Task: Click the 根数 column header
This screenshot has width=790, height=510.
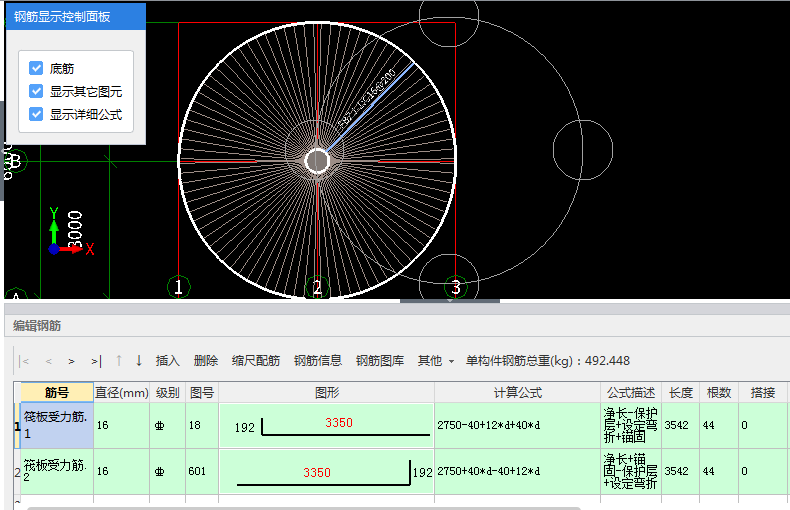Action: point(719,393)
